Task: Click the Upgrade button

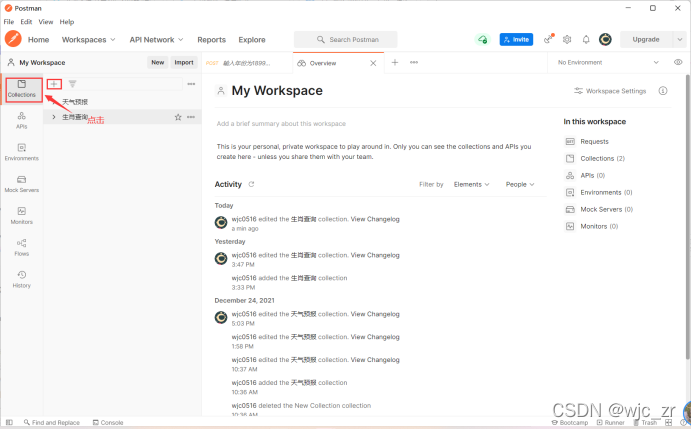Action: [646, 39]
